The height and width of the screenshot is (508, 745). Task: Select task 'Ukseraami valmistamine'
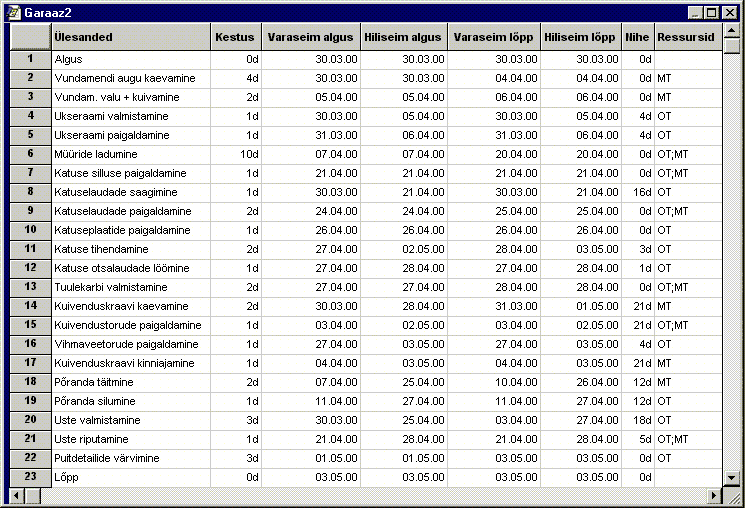point(131,116)
